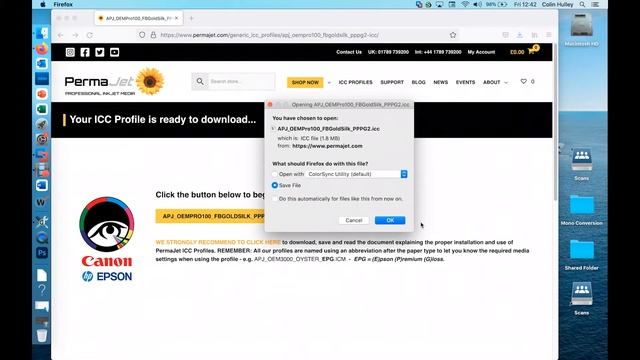
Task: Open Firefox icon in the Dock
Action: [x=42, y=49]
